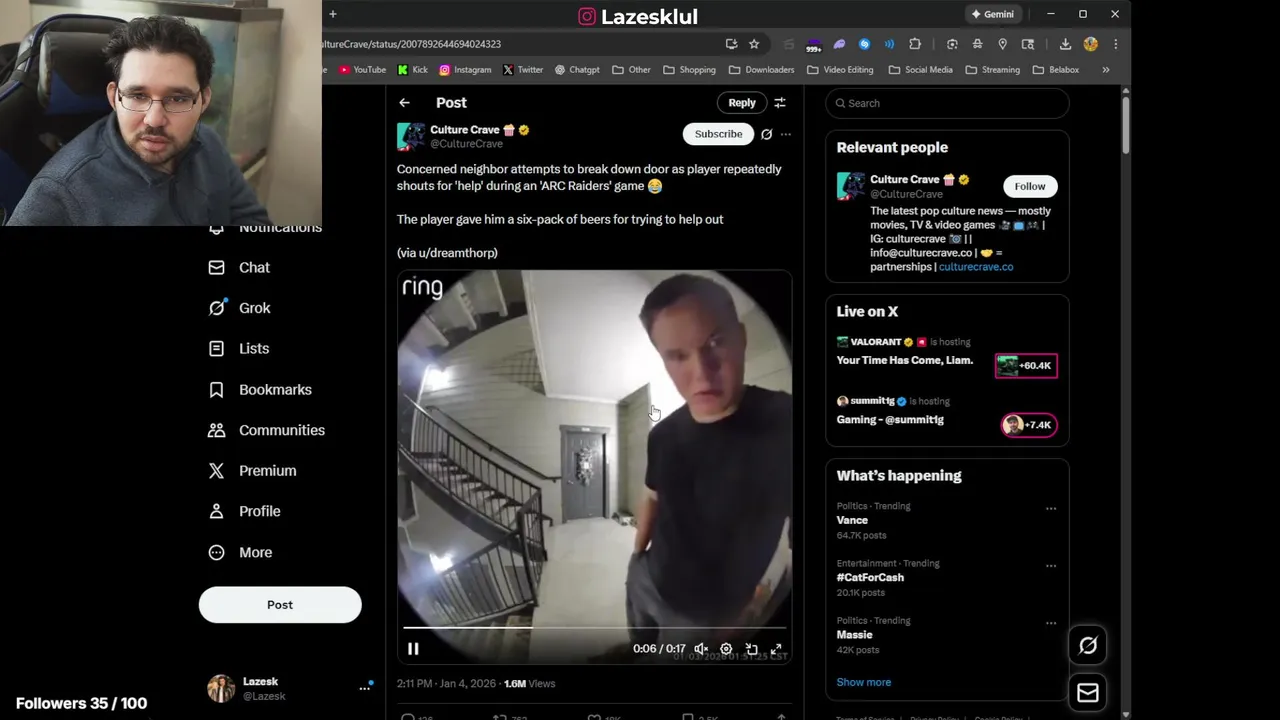Image resolution: width=1280 pixels, height=720 pixels.
Task: Open Chat in the sidebar
Action: coord(238,268)
